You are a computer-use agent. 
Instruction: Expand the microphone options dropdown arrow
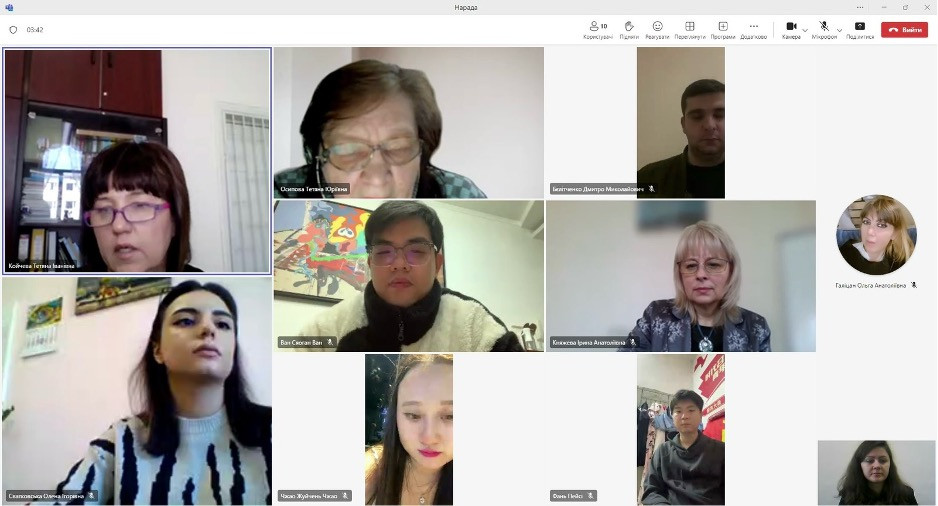(839, 30)
